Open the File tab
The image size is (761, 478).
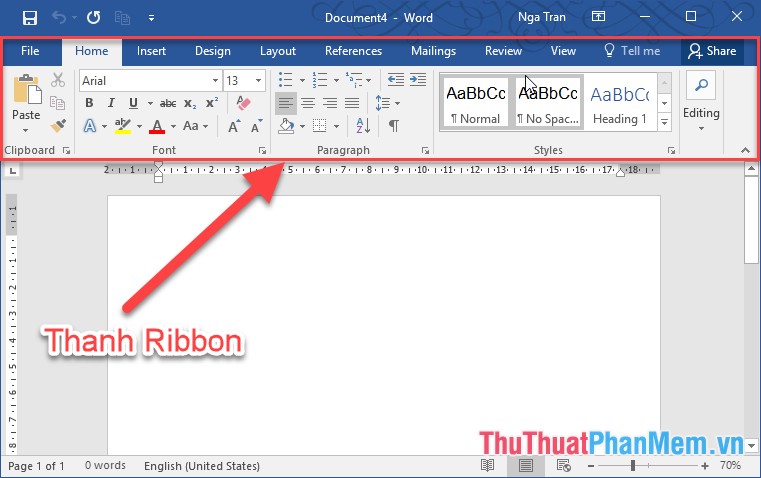(x=30, y=51)
